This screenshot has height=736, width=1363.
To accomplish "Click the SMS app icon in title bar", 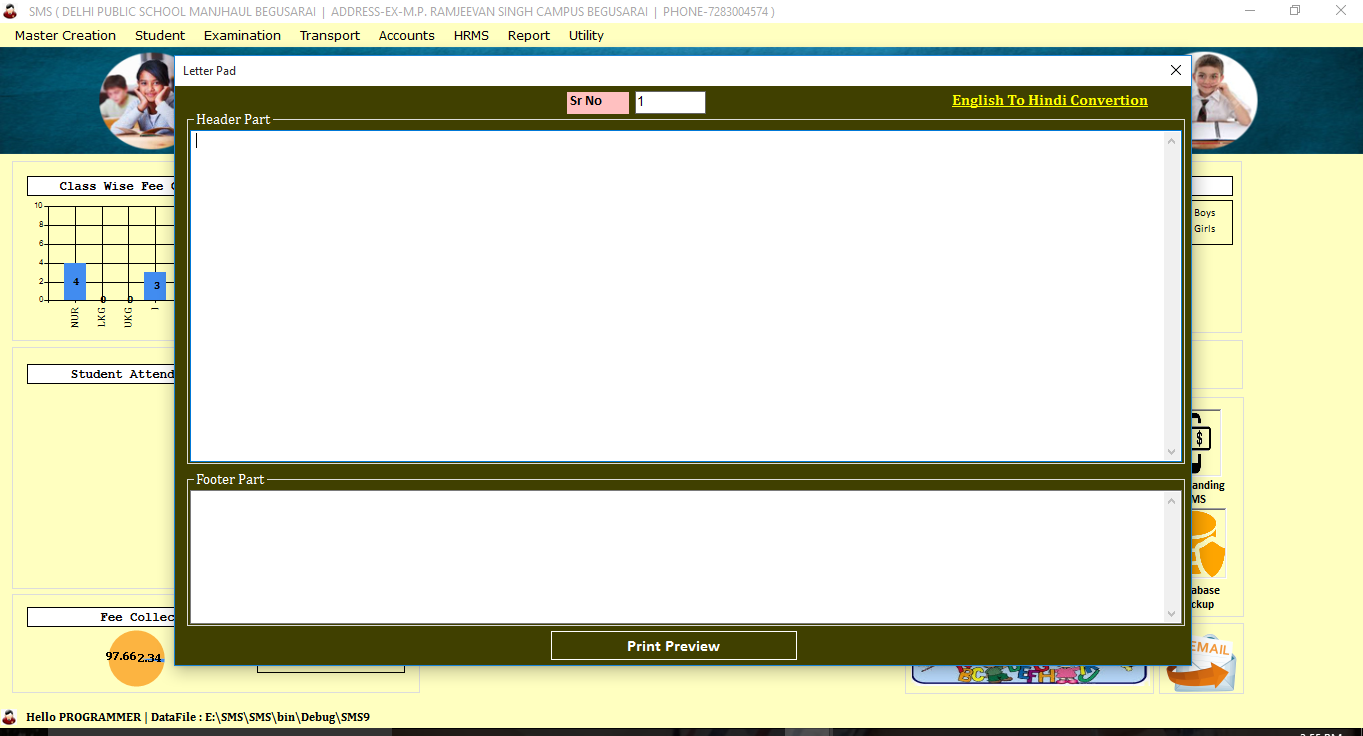I will 10,11.
